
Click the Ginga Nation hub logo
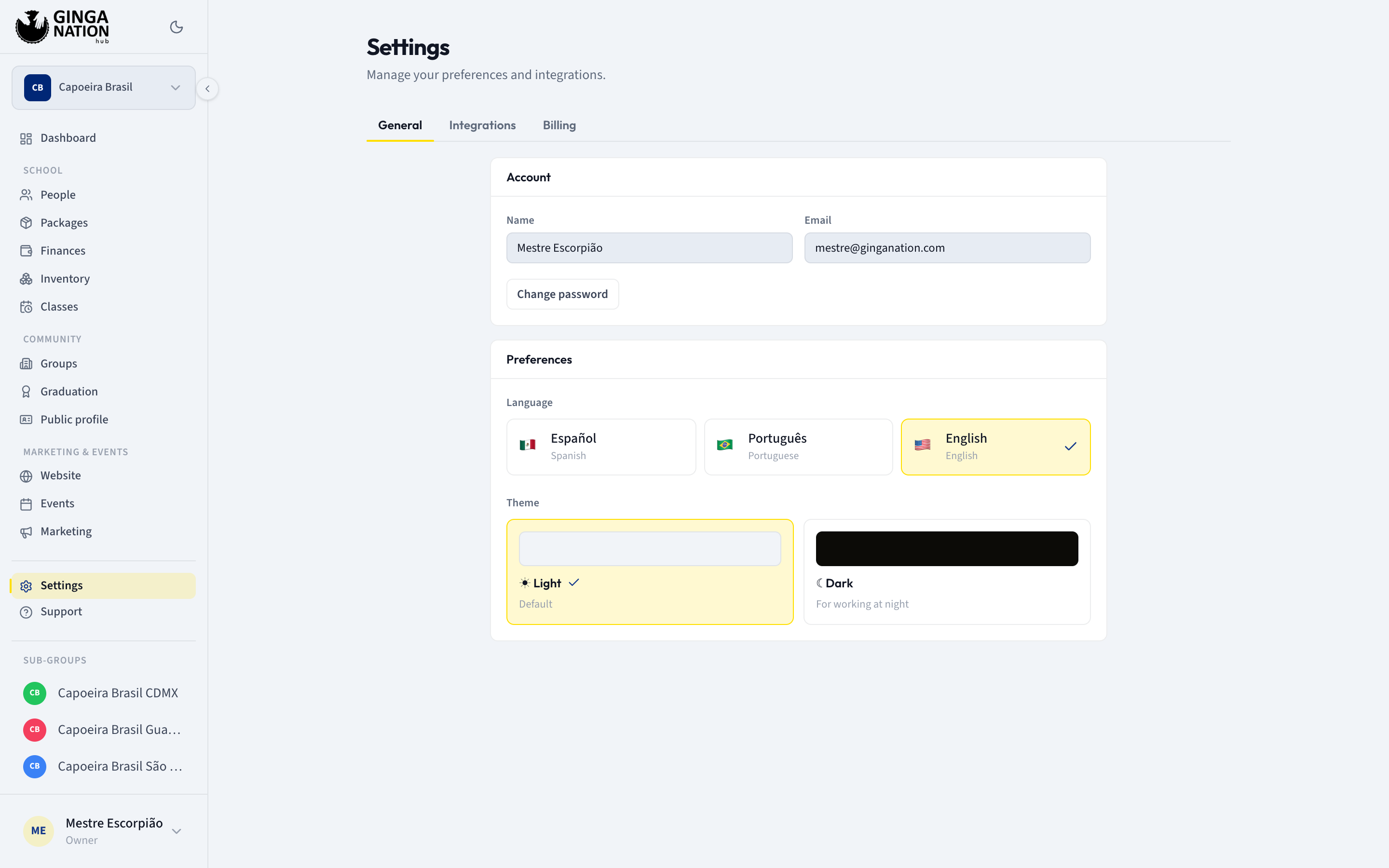pyautogui.click(x=62, y=27)
